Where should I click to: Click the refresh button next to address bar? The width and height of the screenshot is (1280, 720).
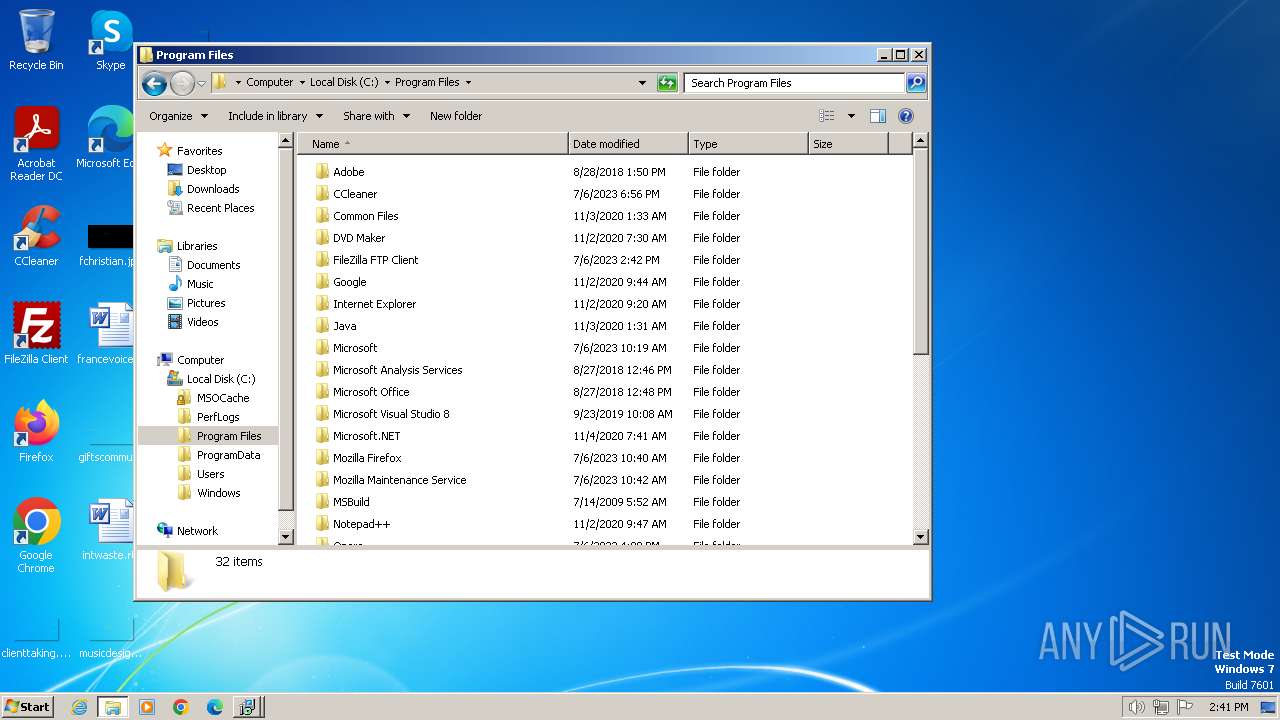667,83
